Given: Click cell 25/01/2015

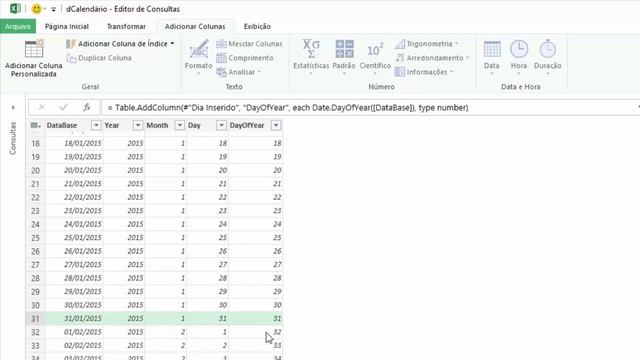Looking at the screenshot, I should click(x=74, y=238).
